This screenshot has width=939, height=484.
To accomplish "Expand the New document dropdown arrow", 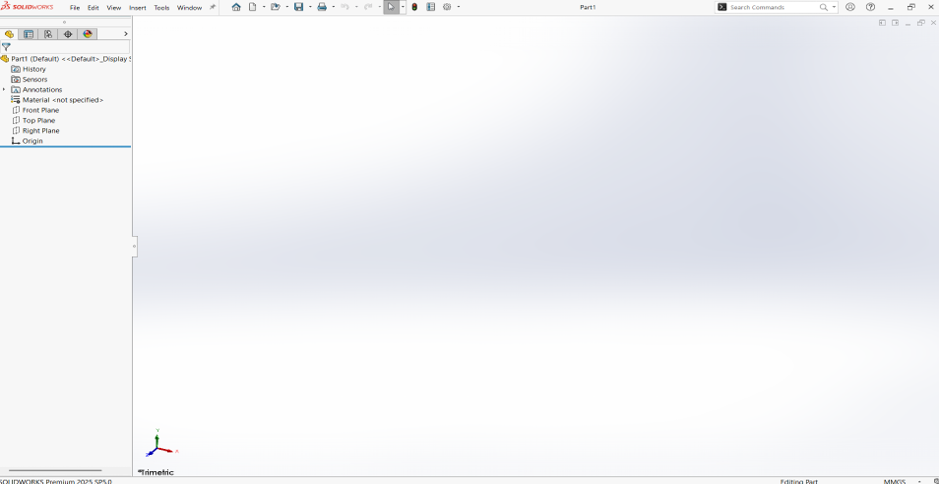I will coord(263,7).
